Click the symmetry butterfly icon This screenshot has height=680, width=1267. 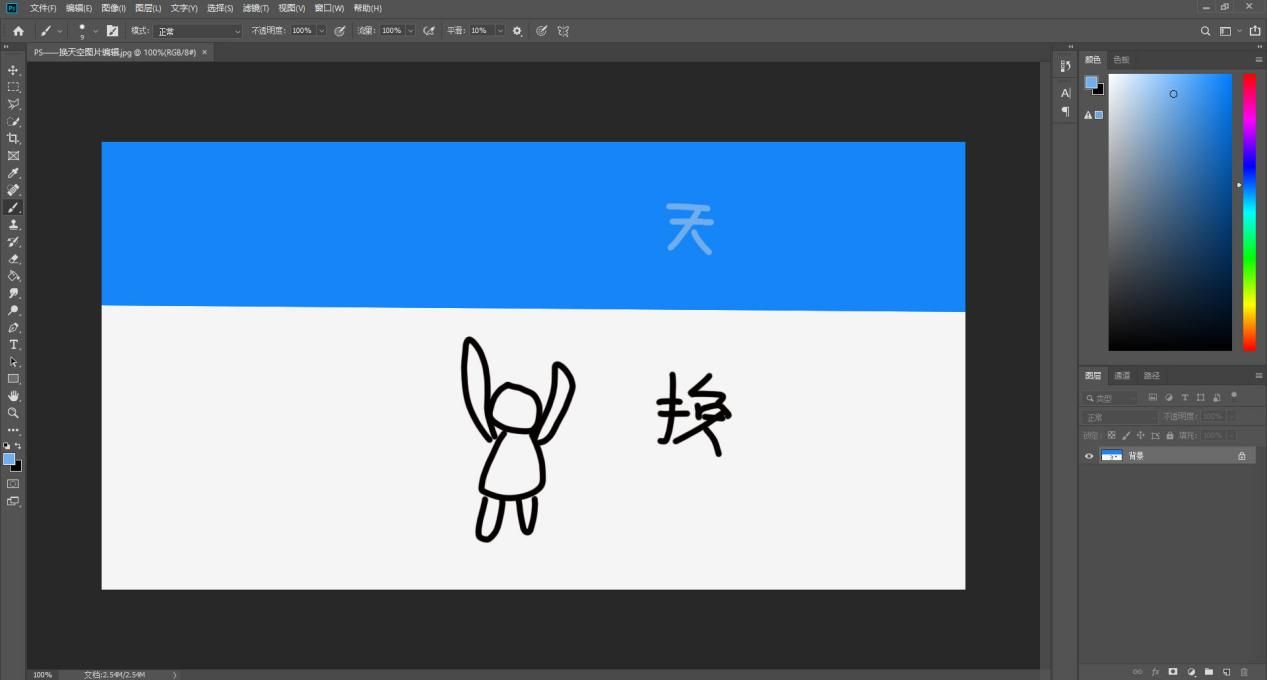563,31
